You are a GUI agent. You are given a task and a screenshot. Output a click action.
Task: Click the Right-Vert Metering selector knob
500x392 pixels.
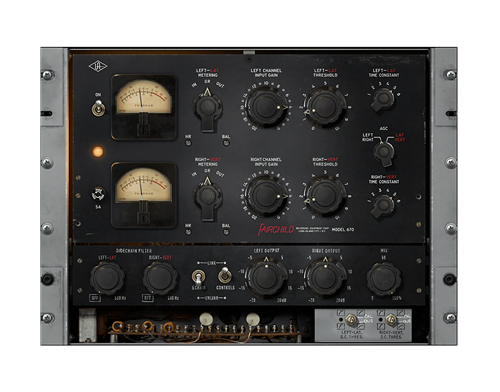pyautogui.click(x=207, y=198)
